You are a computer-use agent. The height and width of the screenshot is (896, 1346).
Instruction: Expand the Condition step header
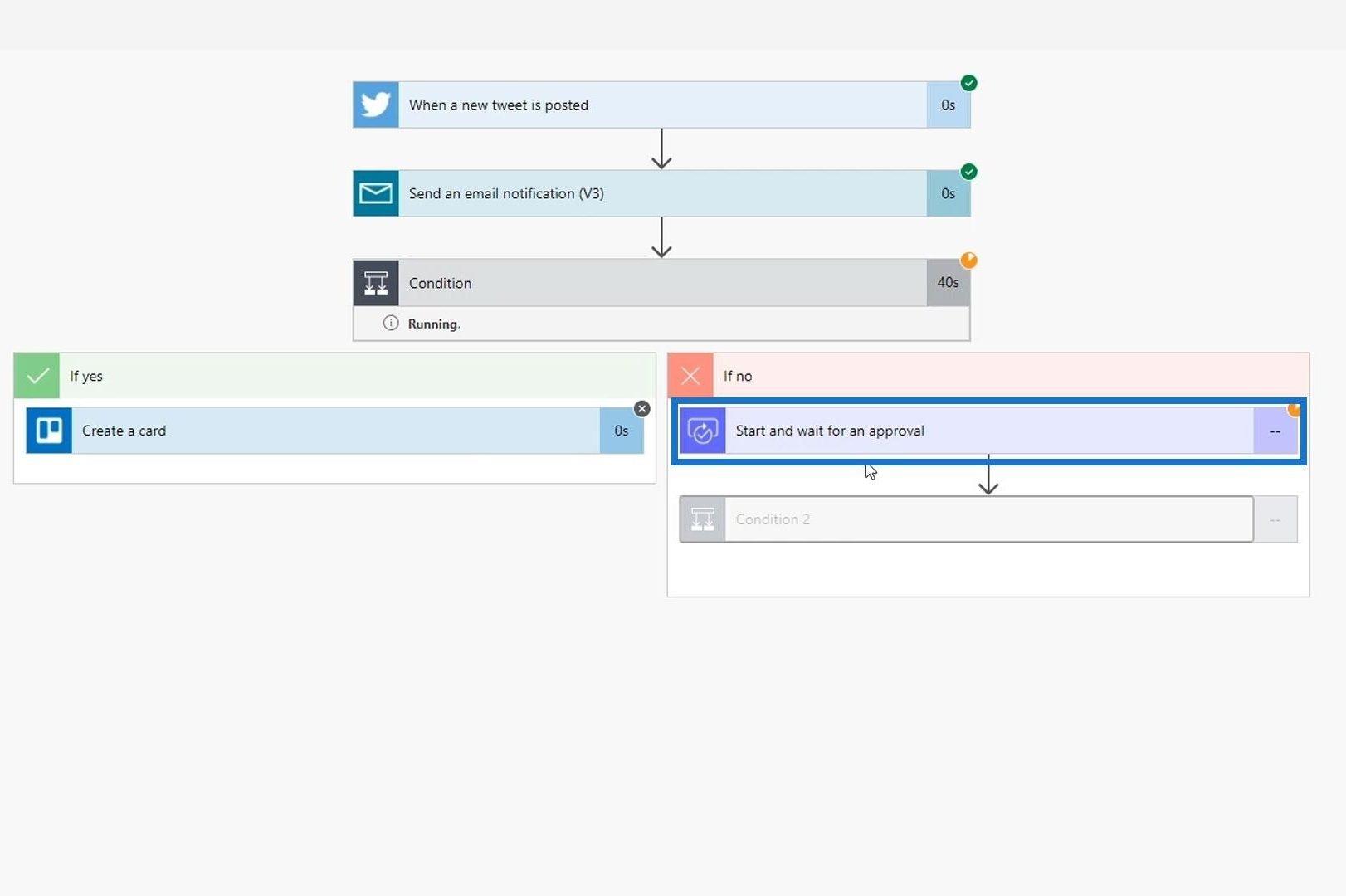tap(661, 283)
